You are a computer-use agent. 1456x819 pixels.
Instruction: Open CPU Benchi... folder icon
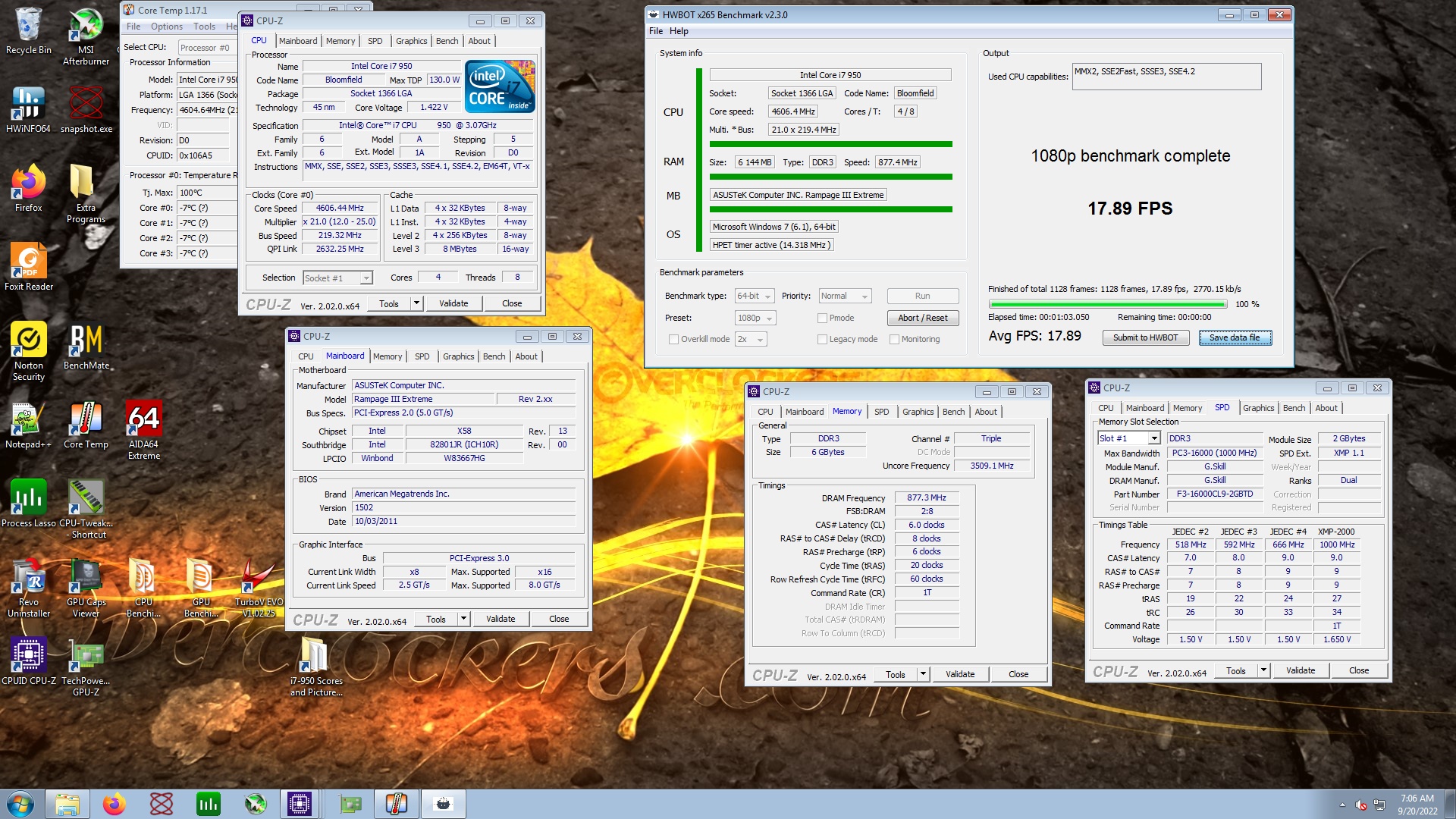coord(143,588)
